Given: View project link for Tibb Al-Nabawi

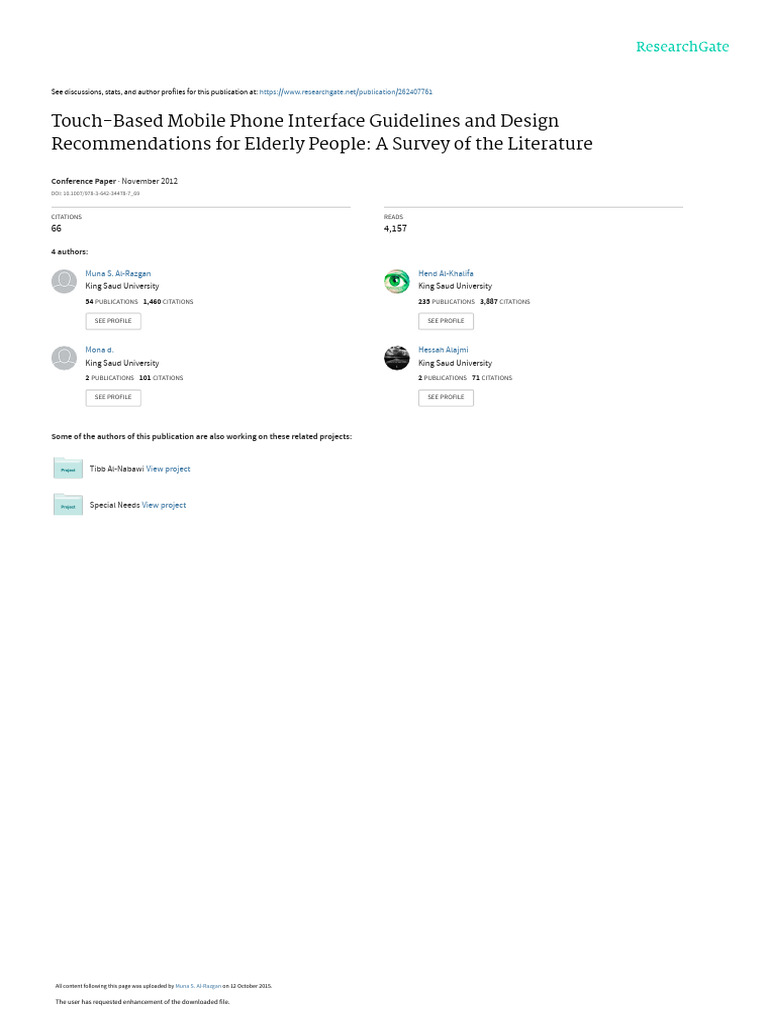Looking at the screenshot, I should (x=168, y=469).
